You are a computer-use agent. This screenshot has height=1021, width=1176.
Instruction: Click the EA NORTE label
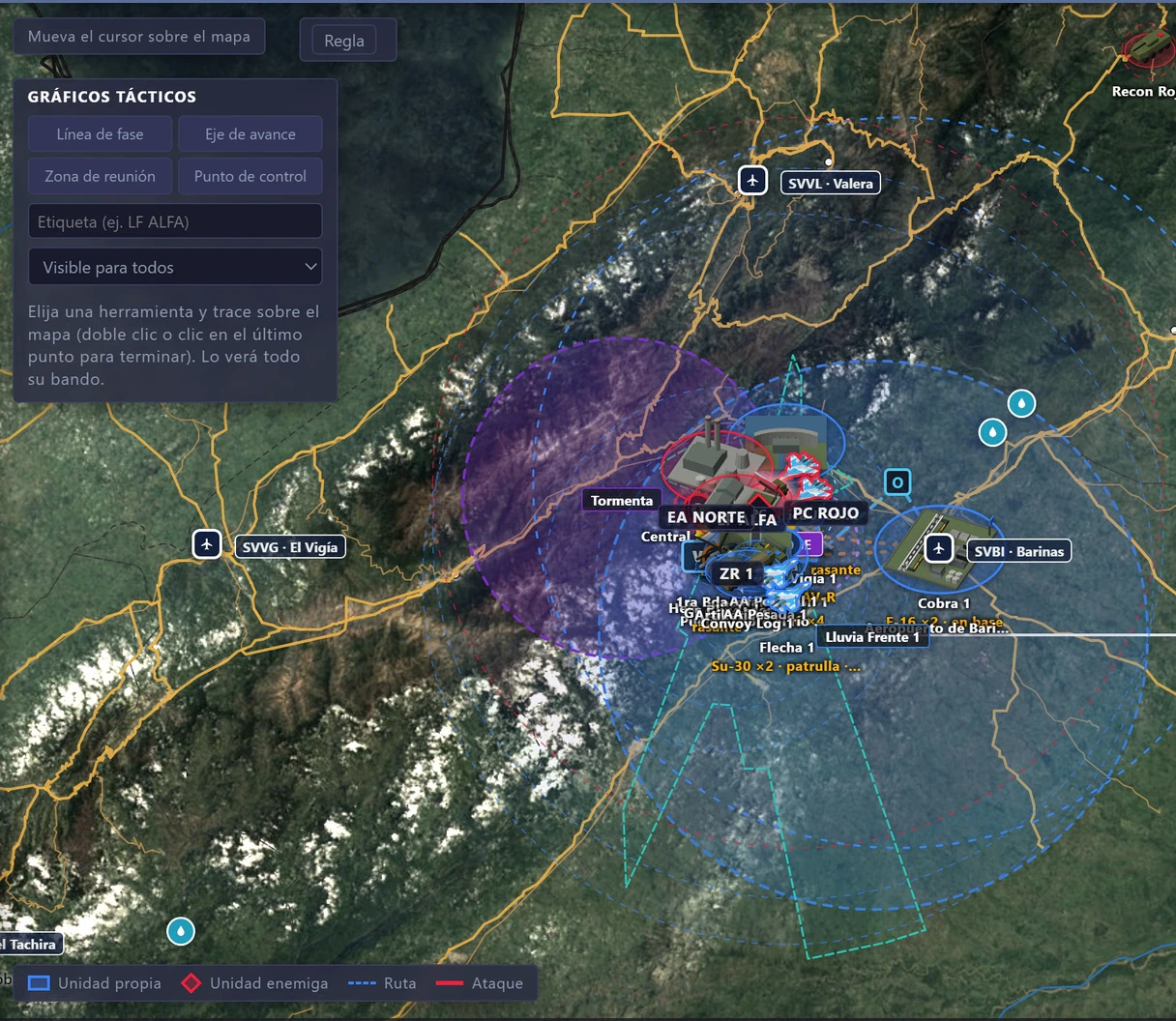click(x=706, y=517)
